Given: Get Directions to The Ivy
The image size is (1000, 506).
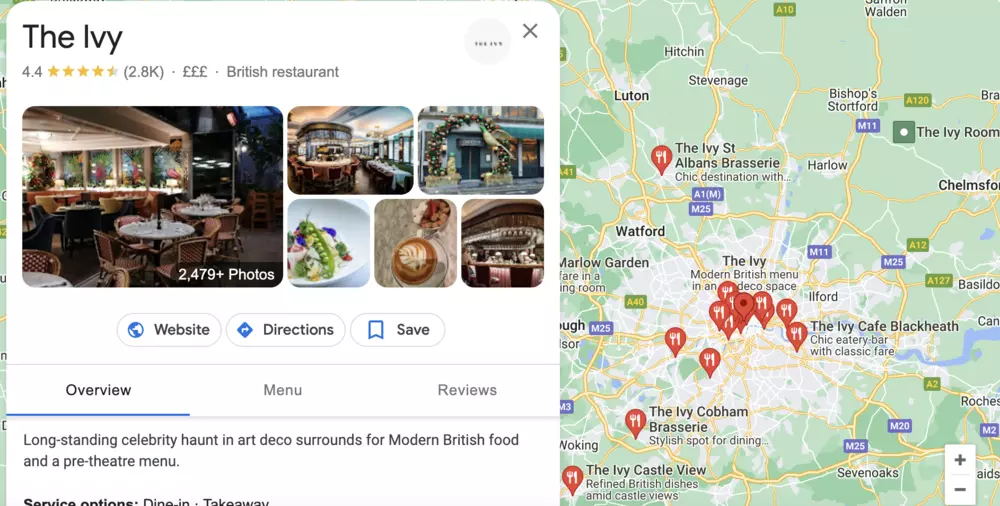Looking at the screenshot, I should click(286, 330).
